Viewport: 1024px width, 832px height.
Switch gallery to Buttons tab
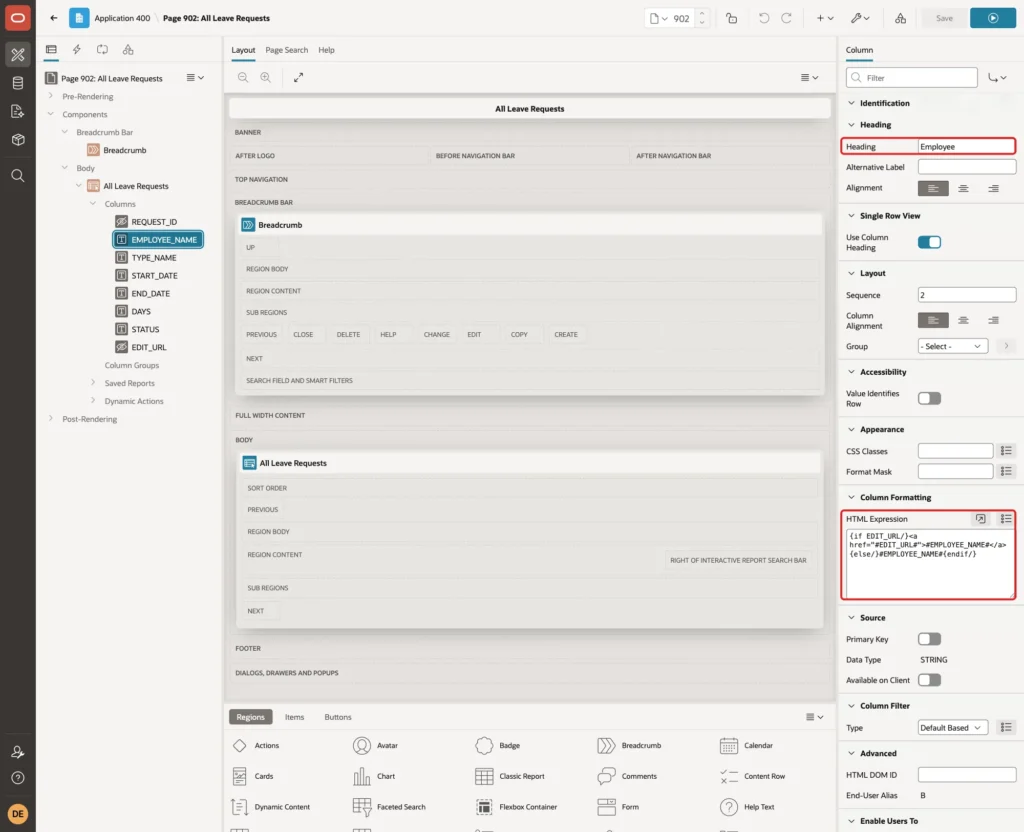(338, 717)
